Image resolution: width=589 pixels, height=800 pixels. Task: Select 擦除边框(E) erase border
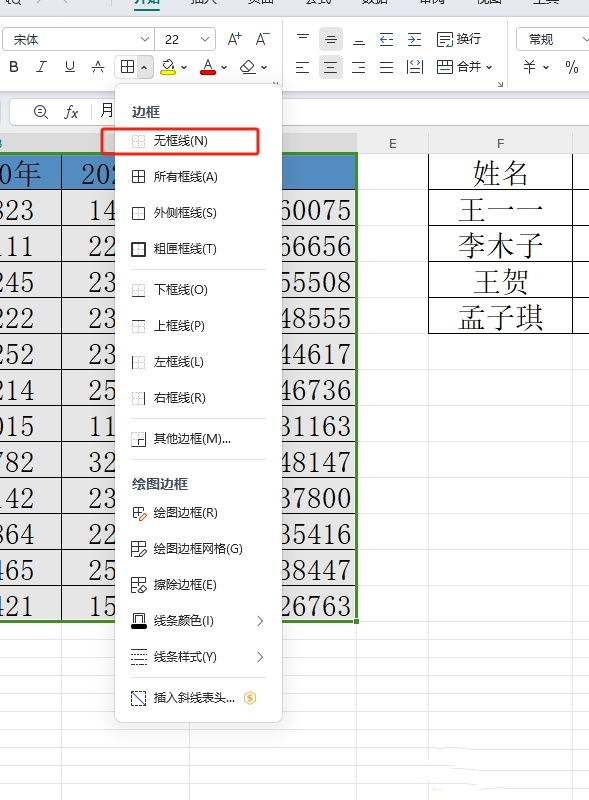click(x=198, y=585)
